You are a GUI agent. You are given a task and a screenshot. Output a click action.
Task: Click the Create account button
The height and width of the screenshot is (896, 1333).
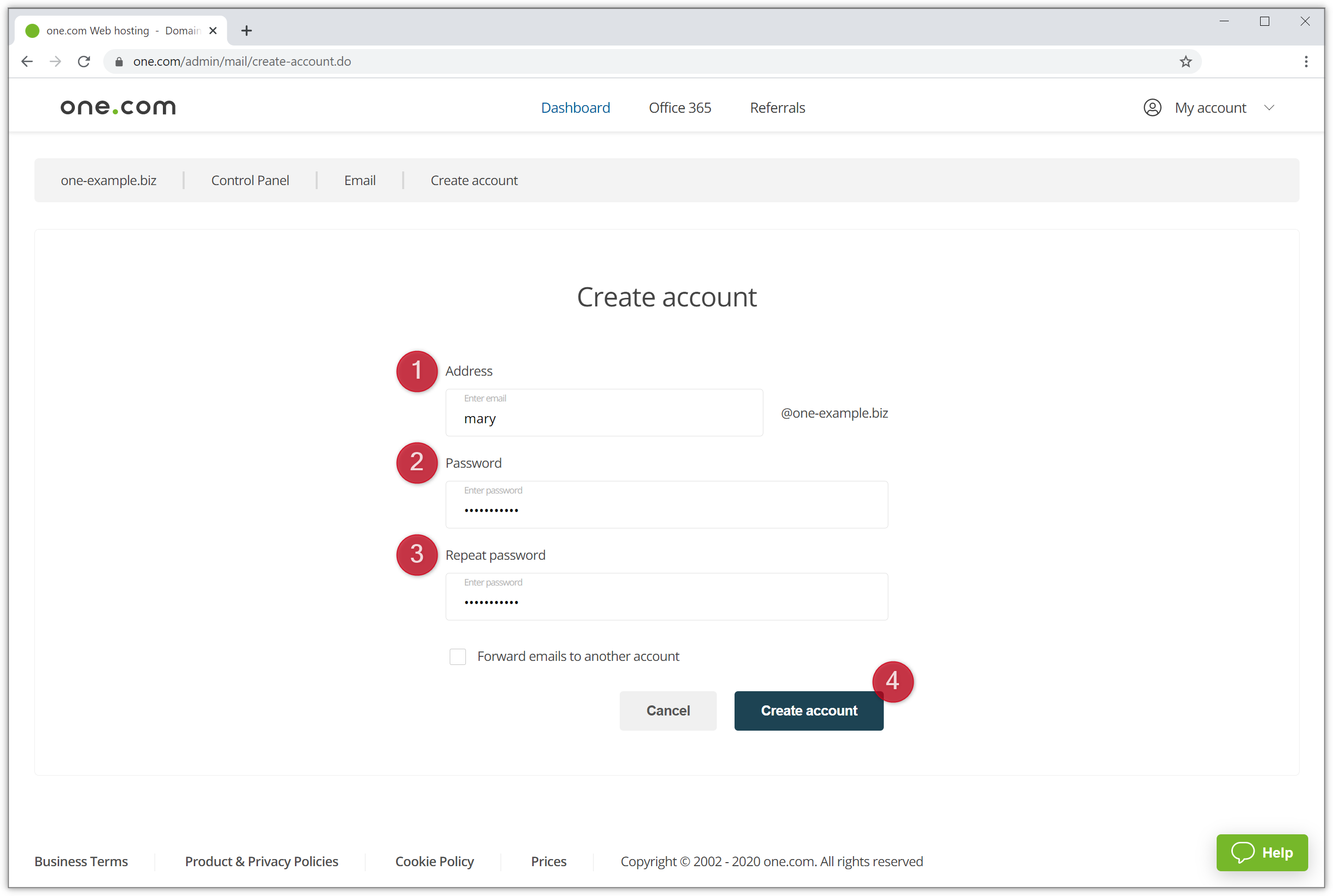(x=808, y=710)
